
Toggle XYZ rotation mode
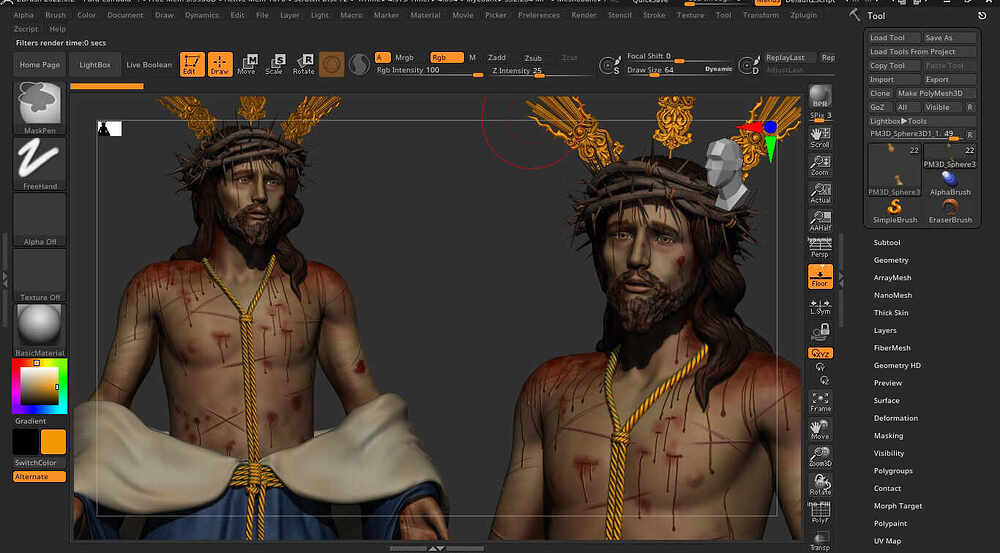click(x=820, y=353)
